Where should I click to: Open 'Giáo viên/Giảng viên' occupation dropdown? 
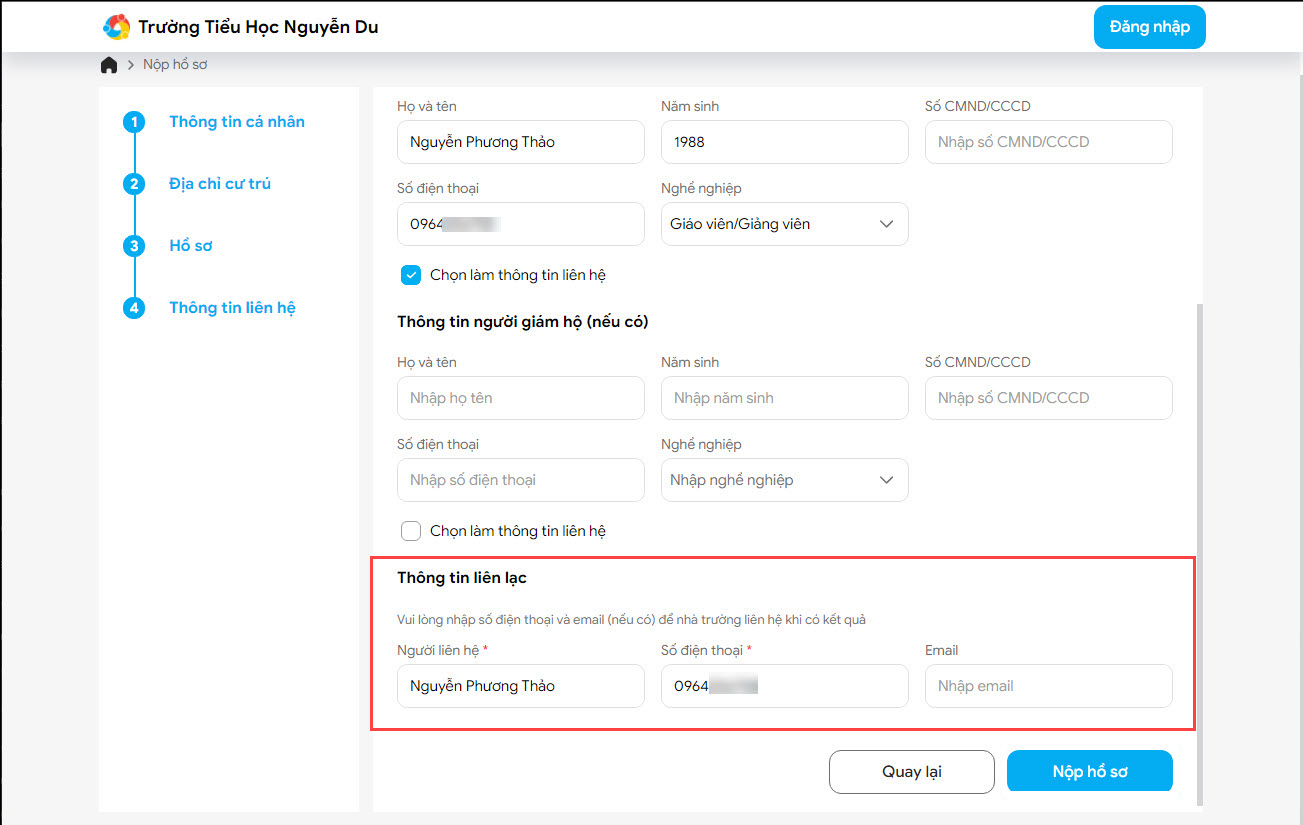[x=784, y=224]
